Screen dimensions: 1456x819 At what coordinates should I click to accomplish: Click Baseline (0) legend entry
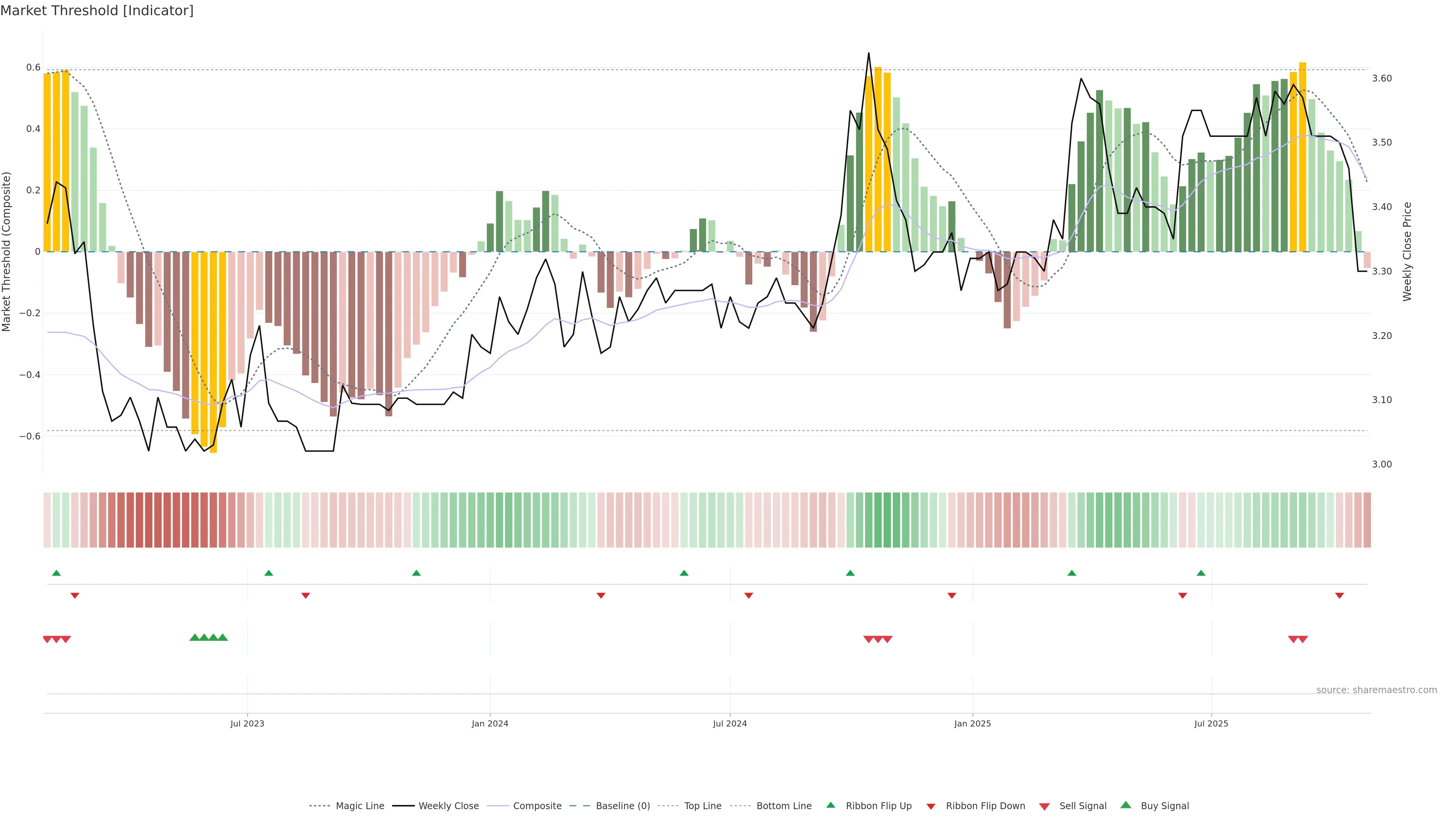point(622,806)
